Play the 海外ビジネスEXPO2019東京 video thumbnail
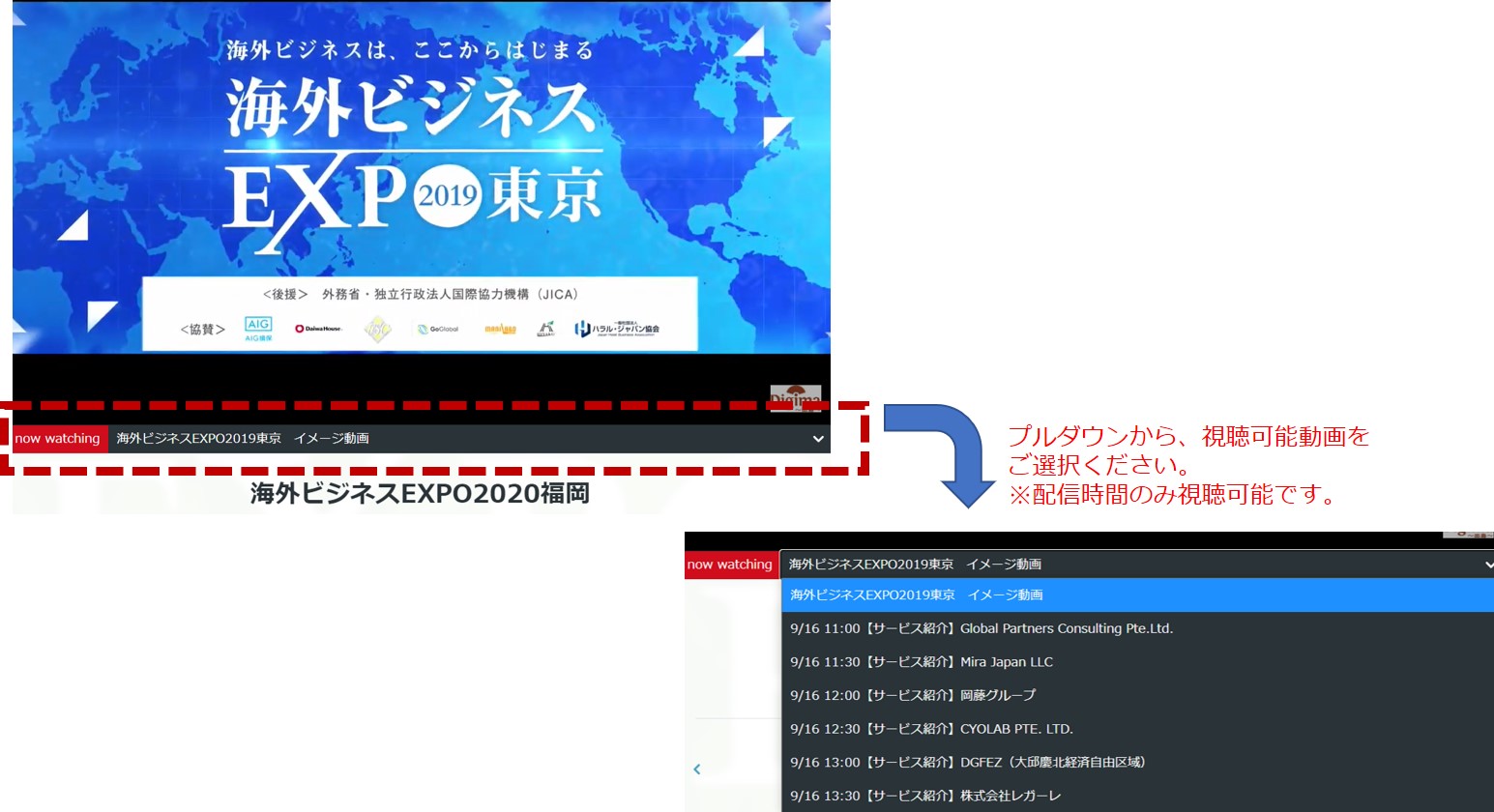 [422, 178]
